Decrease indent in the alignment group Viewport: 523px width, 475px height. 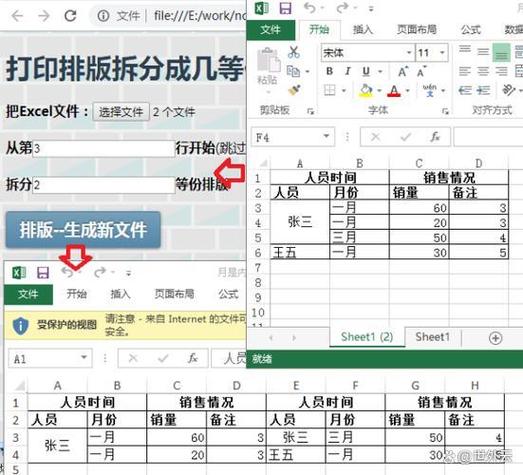(465, 90)
